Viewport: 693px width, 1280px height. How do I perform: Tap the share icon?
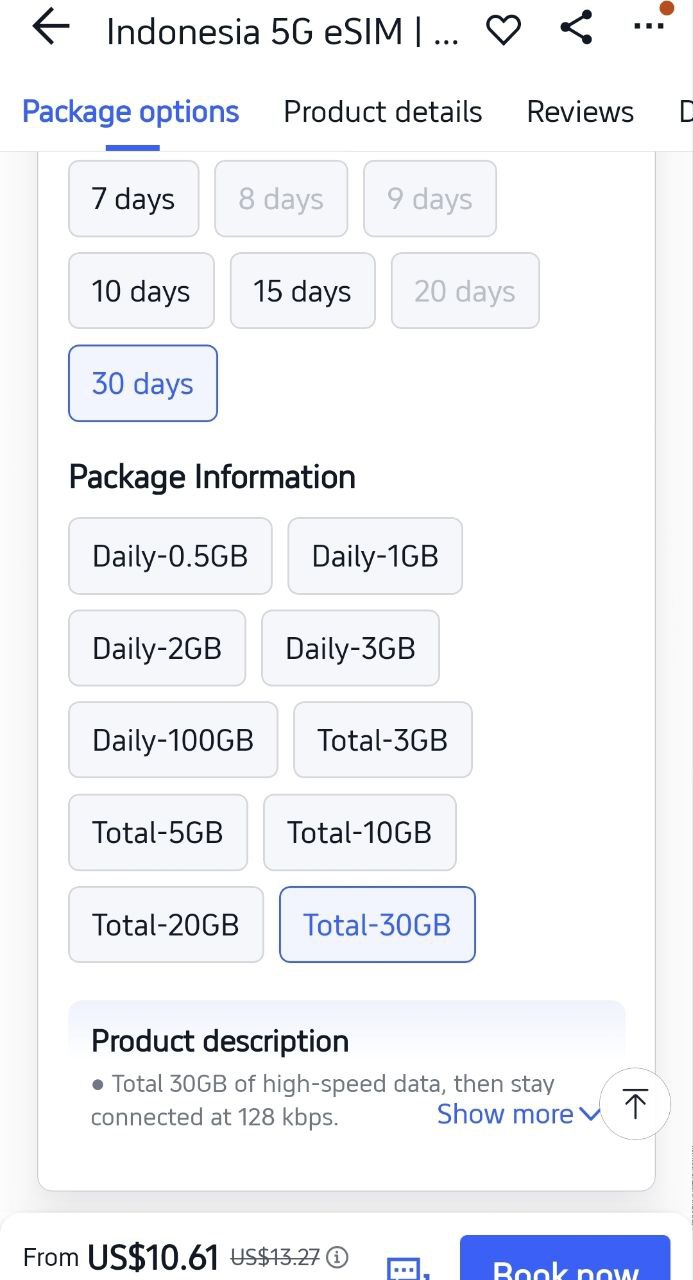(576, 28)
